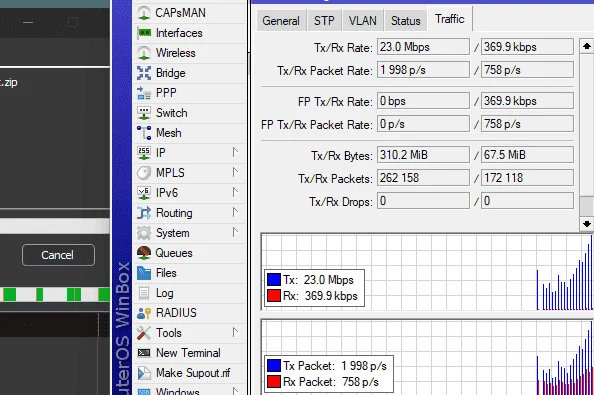594x395 pixels.
Task: Click the Files folder icon
Action: [144, 273]
